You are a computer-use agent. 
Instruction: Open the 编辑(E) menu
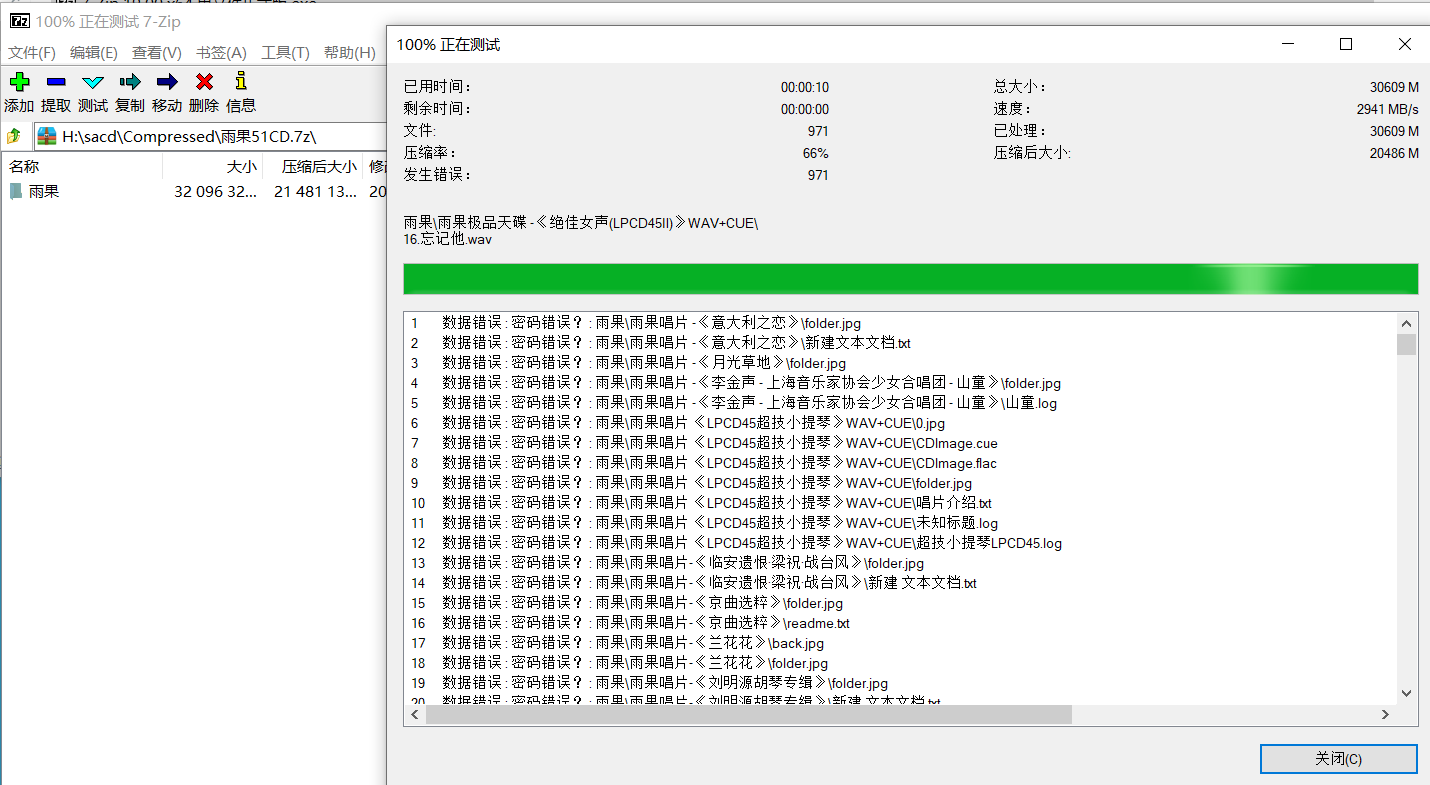94,53
